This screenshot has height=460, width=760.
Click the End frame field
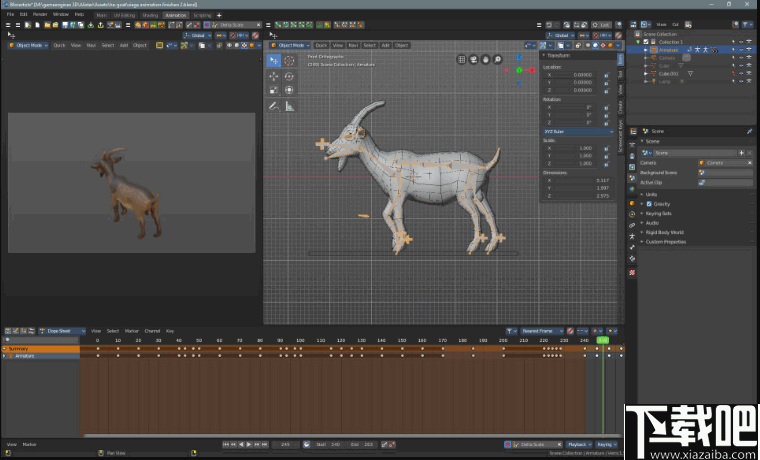363,444
